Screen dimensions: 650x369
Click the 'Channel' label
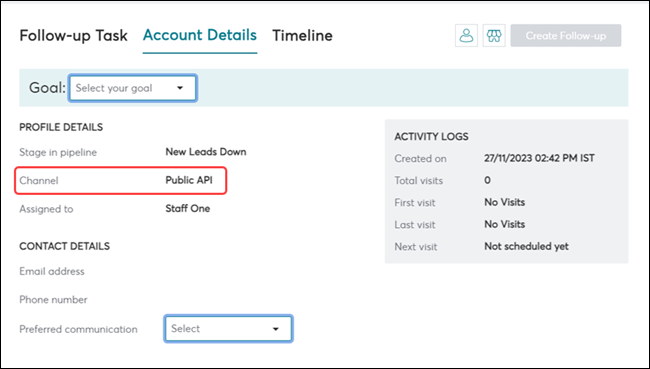tap(39, 180)
